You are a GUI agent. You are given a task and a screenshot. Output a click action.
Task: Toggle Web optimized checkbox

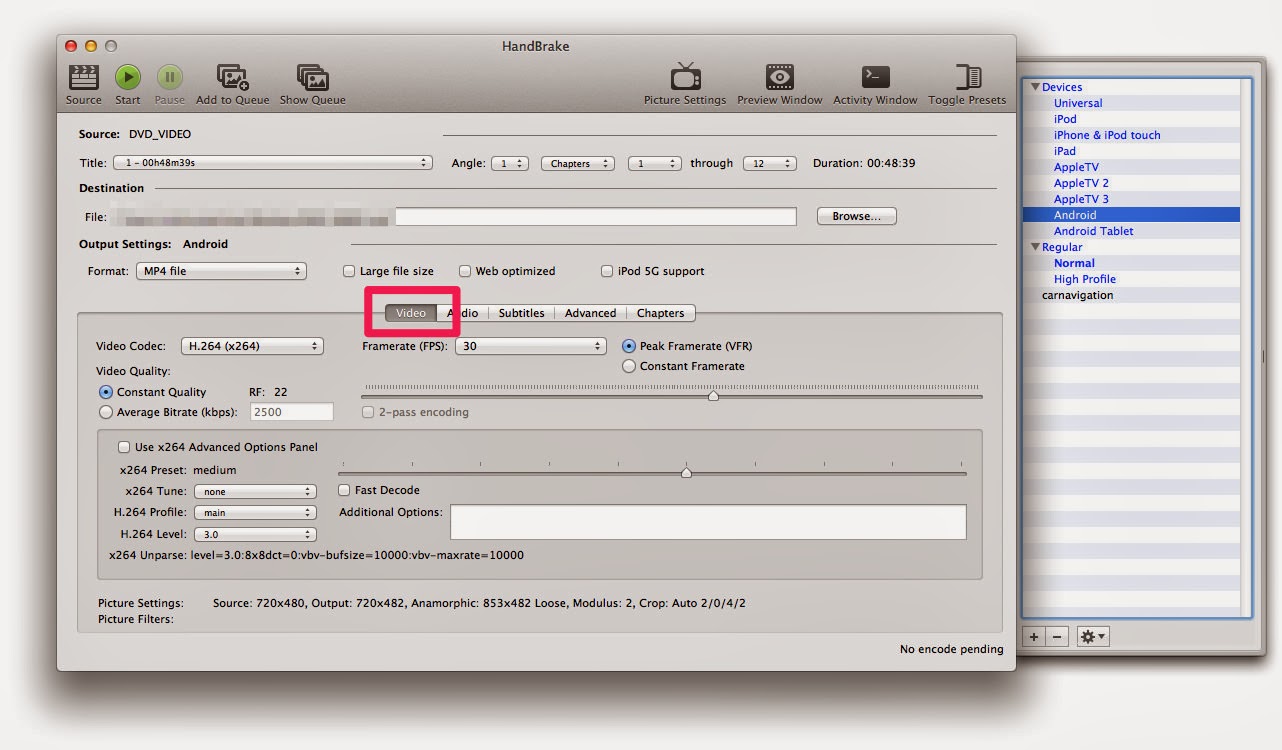[x=465, y=271]
